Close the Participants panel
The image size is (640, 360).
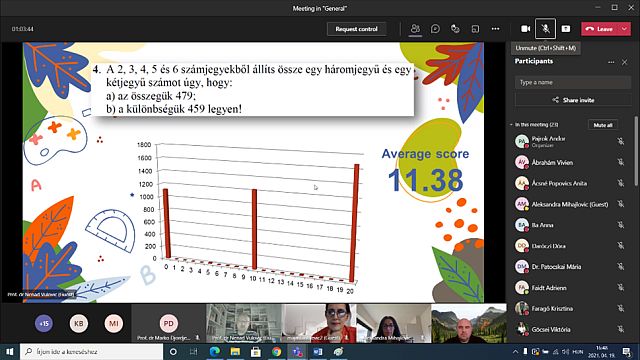(x=624, y=62)
